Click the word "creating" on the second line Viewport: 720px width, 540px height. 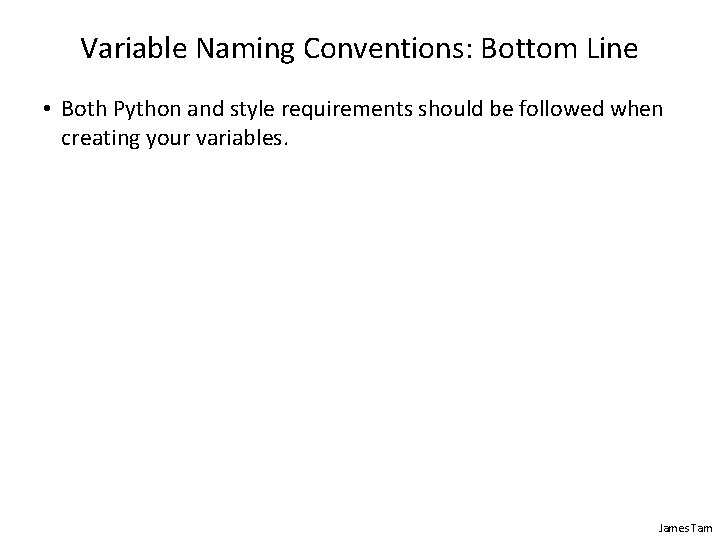coord(100,139)
